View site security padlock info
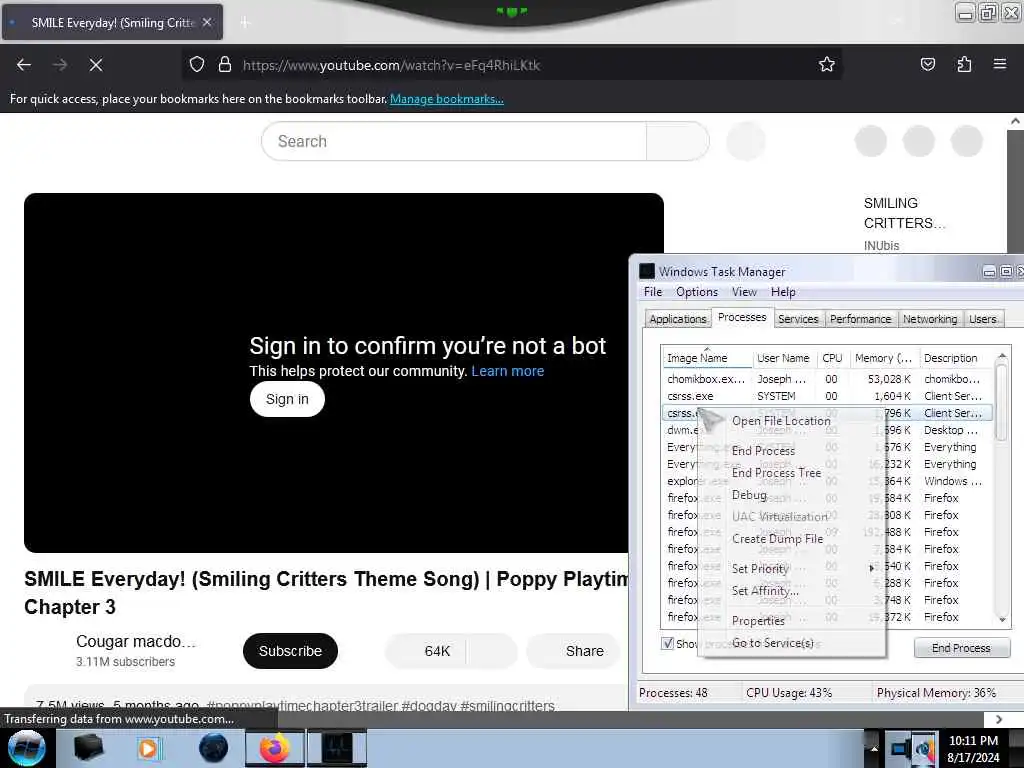1024x768 pixels. pos(225,65)
